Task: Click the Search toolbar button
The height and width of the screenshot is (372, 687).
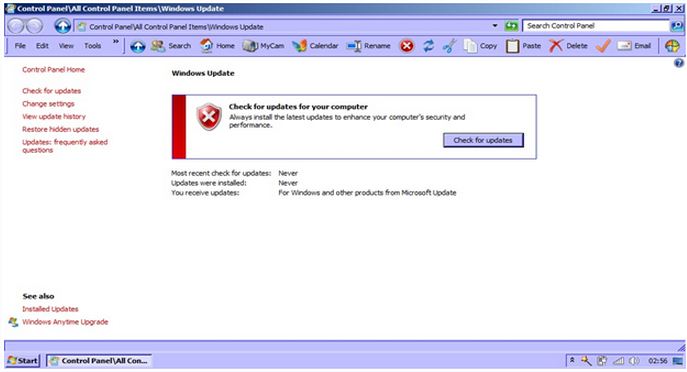Action: point(171,46)
